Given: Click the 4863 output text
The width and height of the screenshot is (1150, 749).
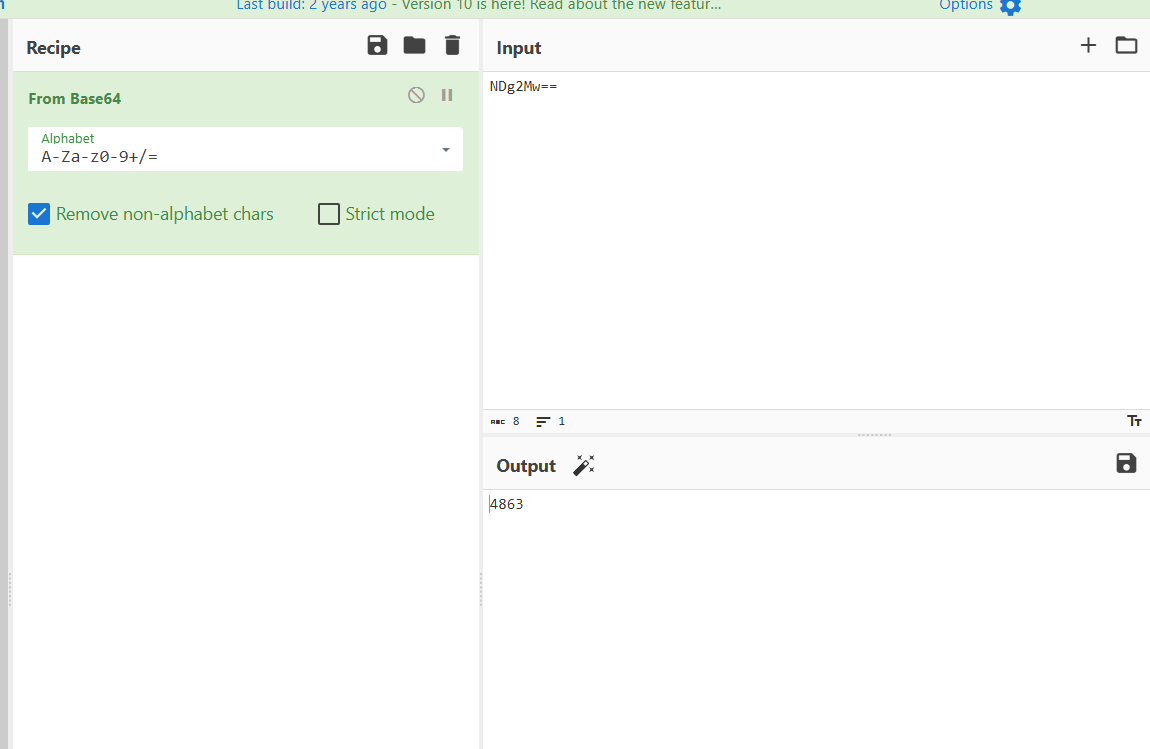Looking at the screenshot, I should pos(507,505).
